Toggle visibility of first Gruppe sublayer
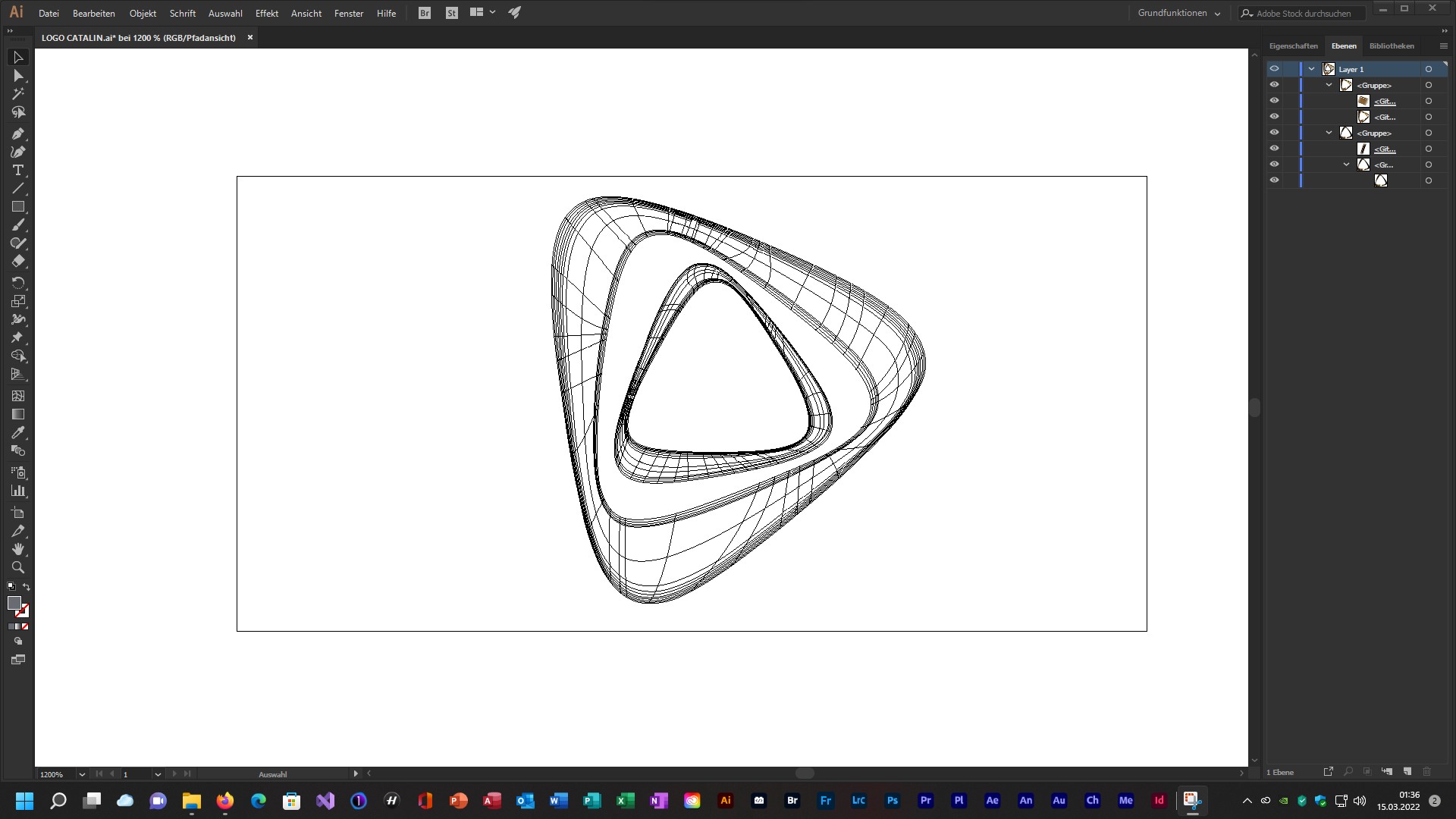 click(x=1274, y=85)
